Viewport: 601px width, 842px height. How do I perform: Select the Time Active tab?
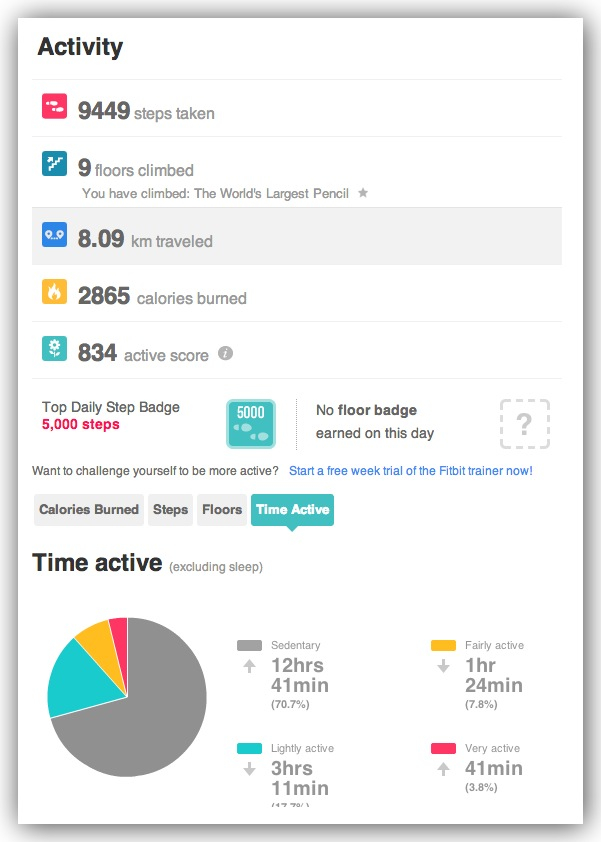click(x=292, y=510)
